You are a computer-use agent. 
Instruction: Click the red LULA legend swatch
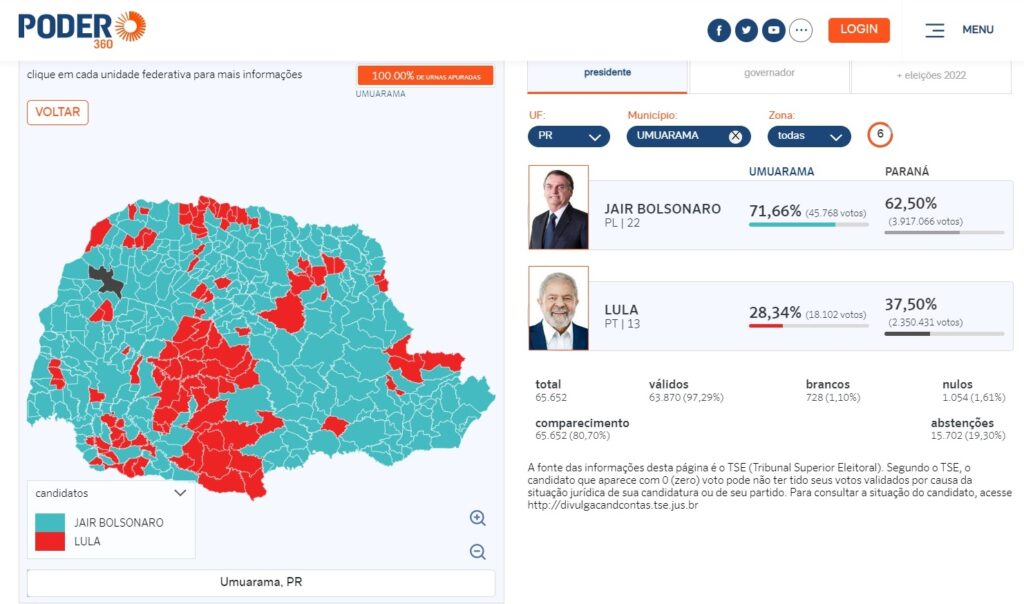pyautogui.click(x=50, y=541)
